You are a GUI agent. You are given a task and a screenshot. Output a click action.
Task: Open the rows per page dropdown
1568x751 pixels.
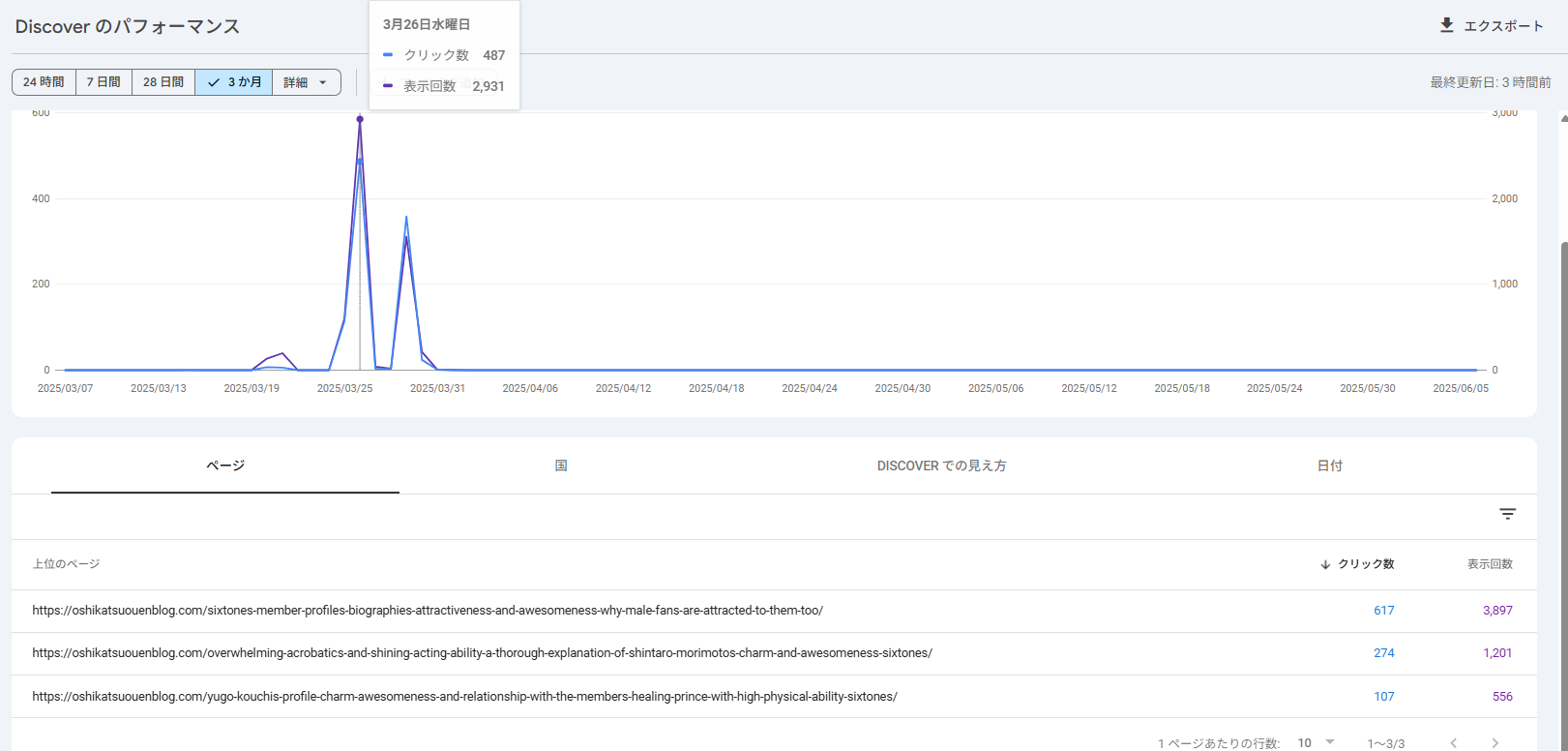point(1317,742)
